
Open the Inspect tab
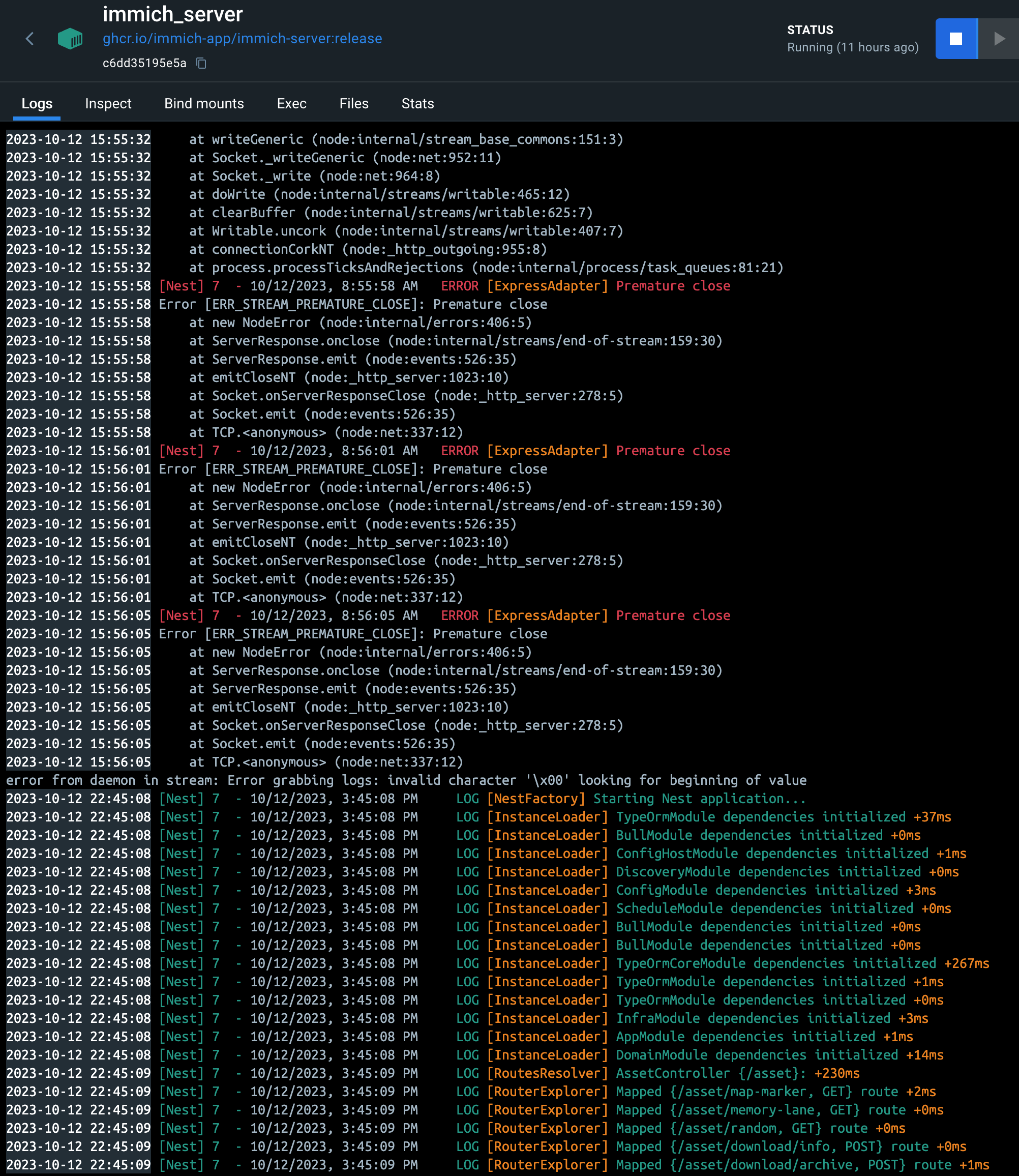tap(108, 104)
